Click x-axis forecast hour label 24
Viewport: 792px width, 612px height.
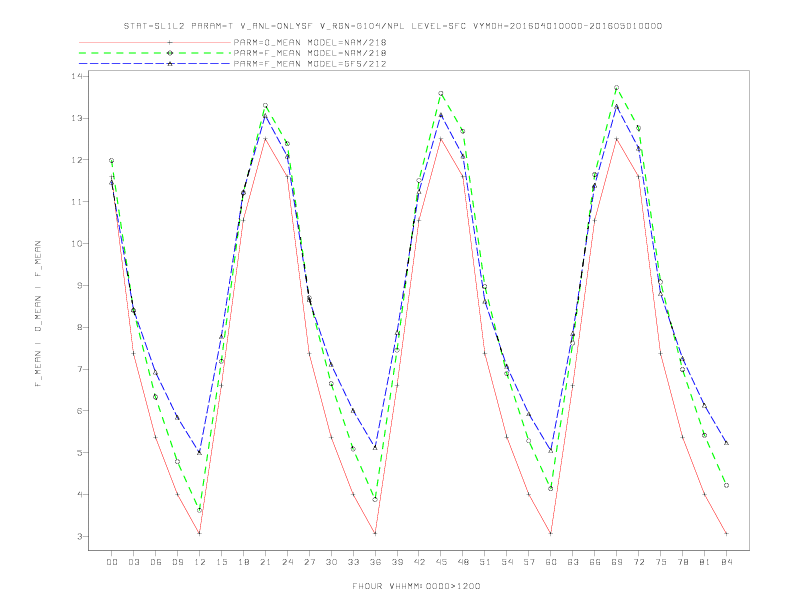[287, 562]
